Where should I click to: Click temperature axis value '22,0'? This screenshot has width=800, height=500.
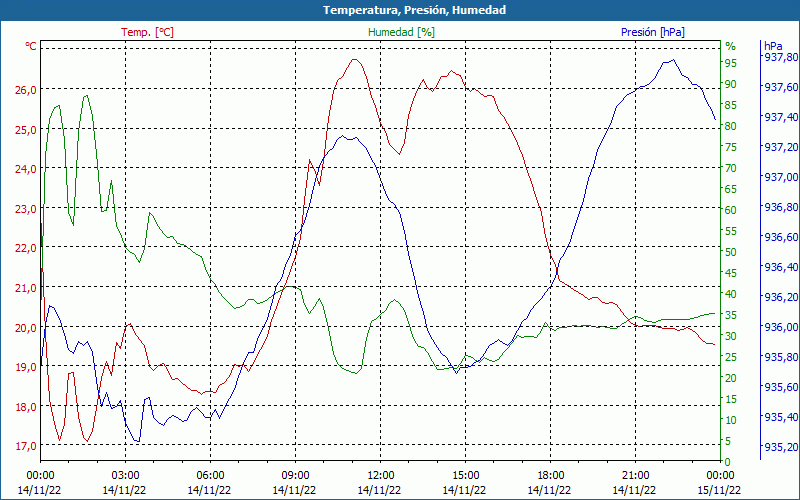pyautogui.click(x=26, y=248)
